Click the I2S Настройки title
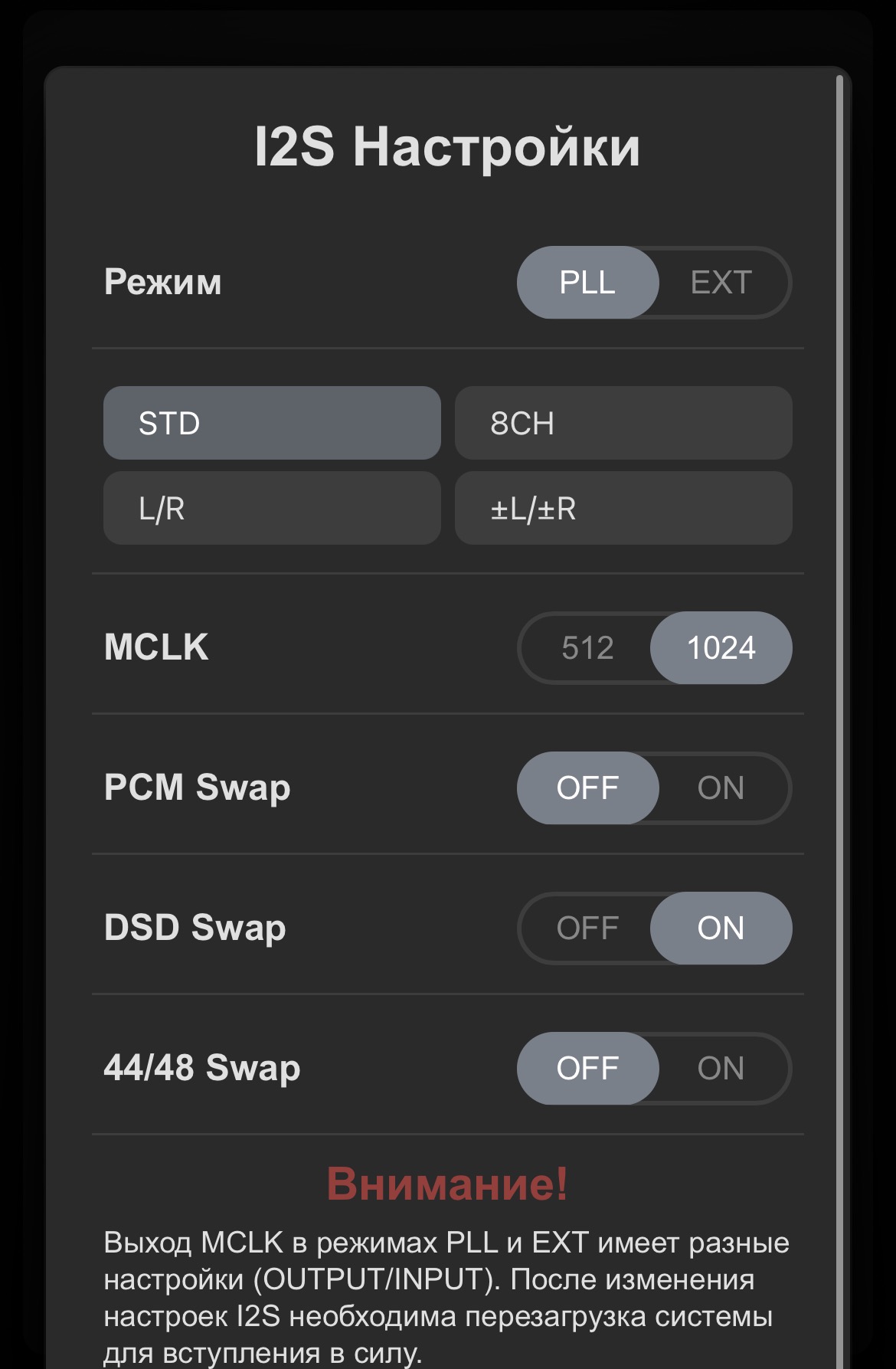 (447, 147)
